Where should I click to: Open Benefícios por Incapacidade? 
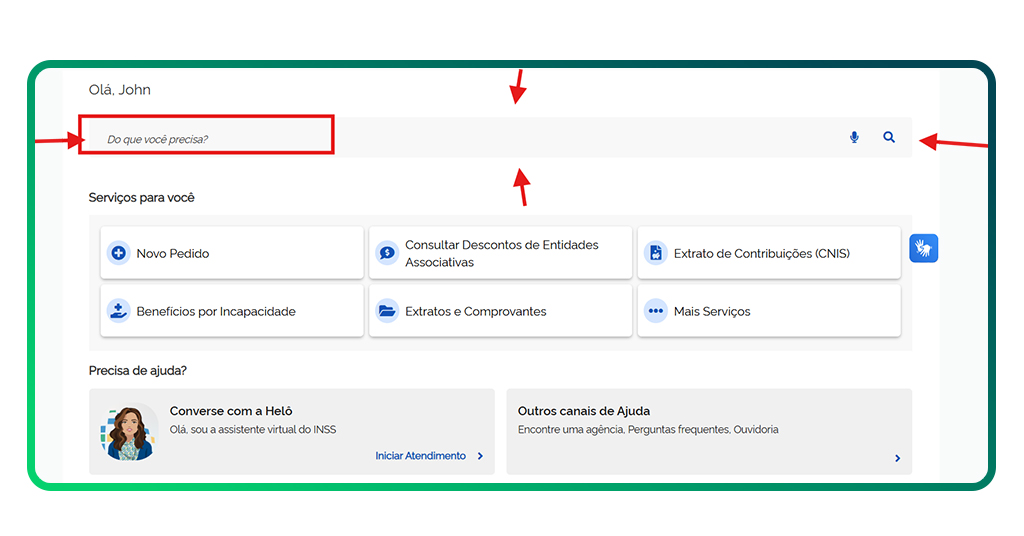tap(232, 311)
